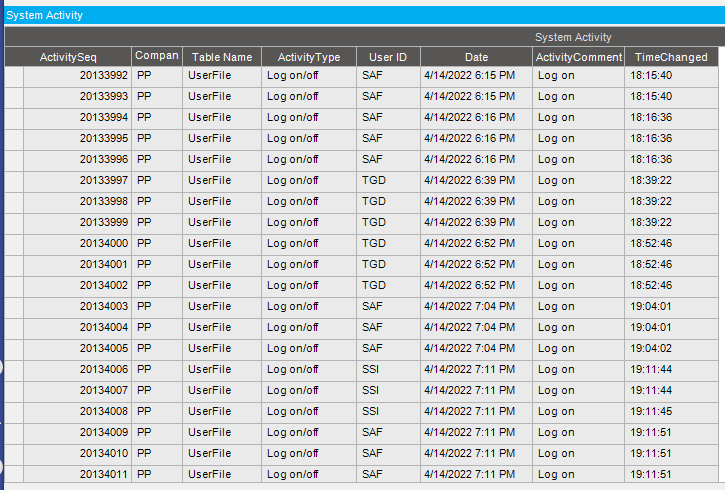Select the Date cell in row 20134007
The image size is (725, 490).
476,391
